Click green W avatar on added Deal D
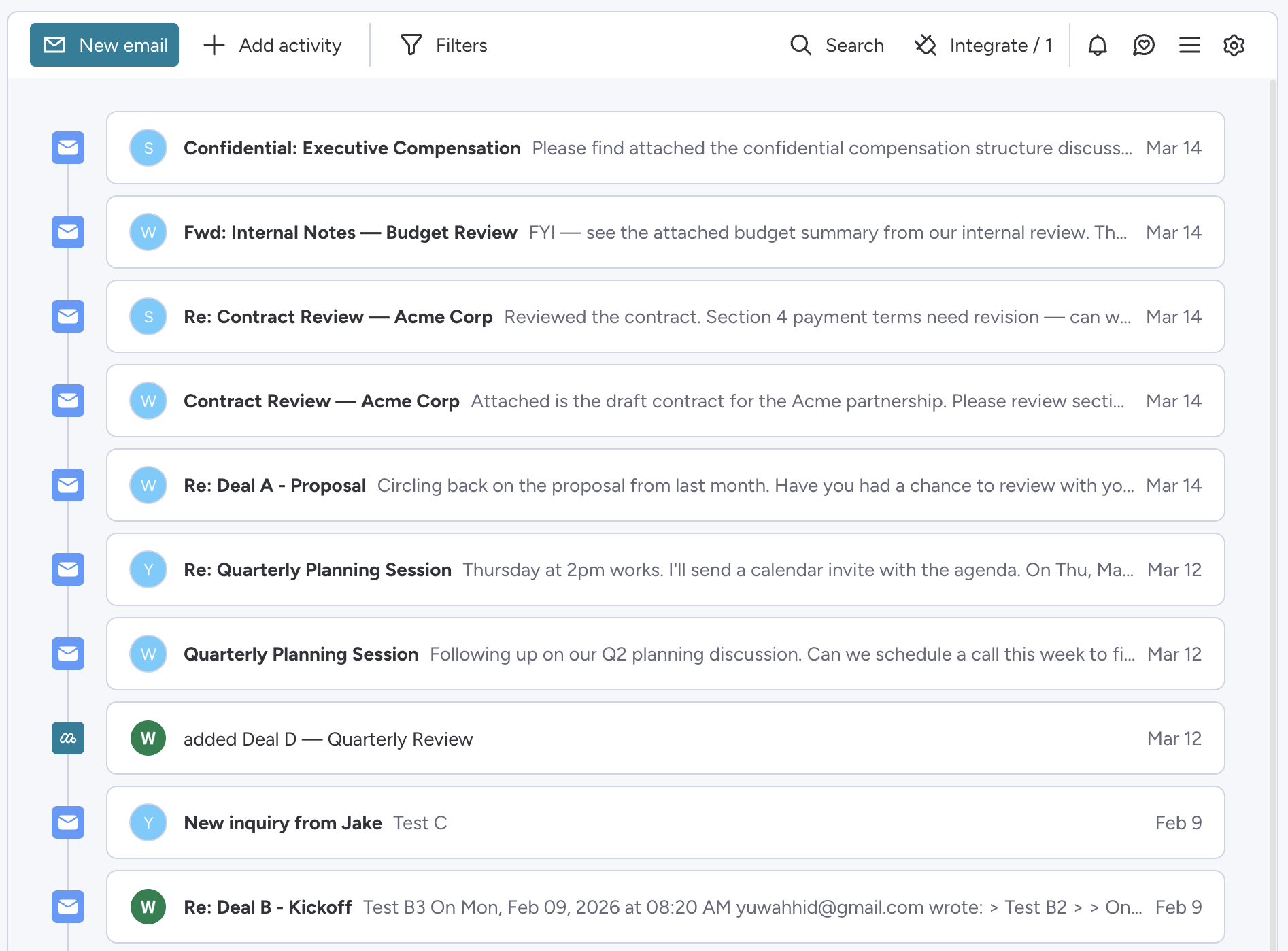 (x=148, y=738)
